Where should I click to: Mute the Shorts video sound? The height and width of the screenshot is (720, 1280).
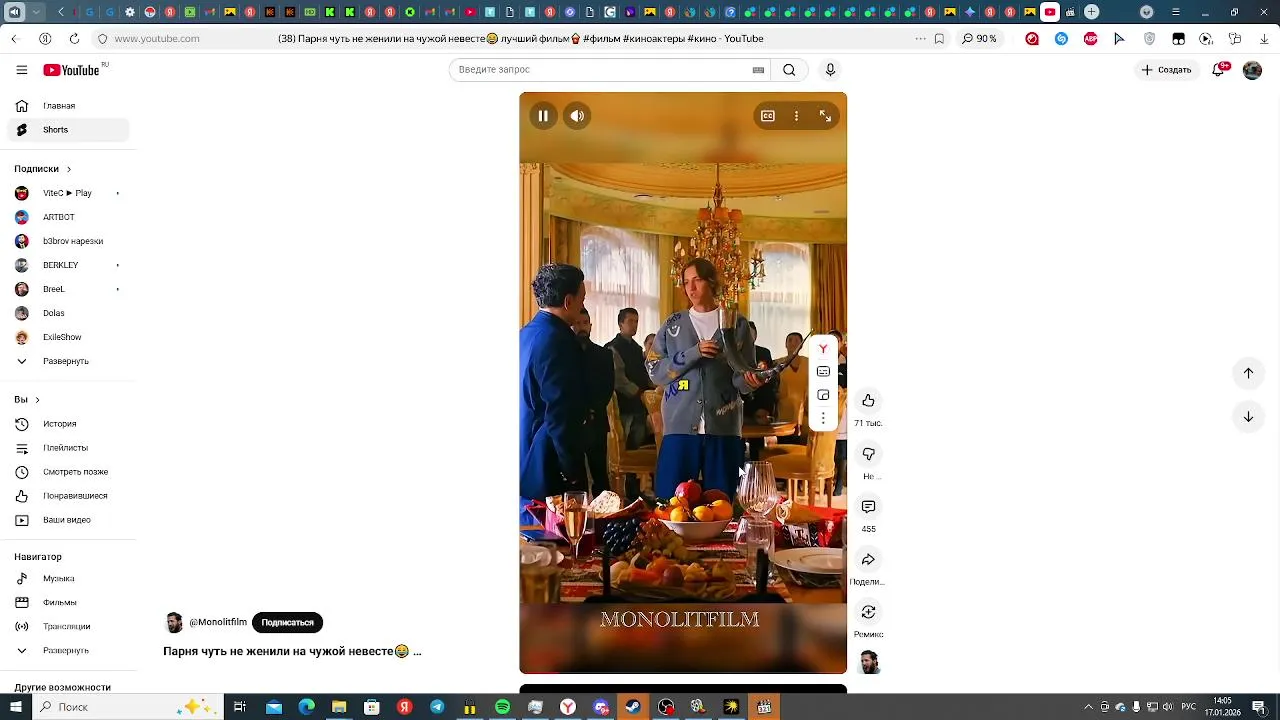click(577, 116)
